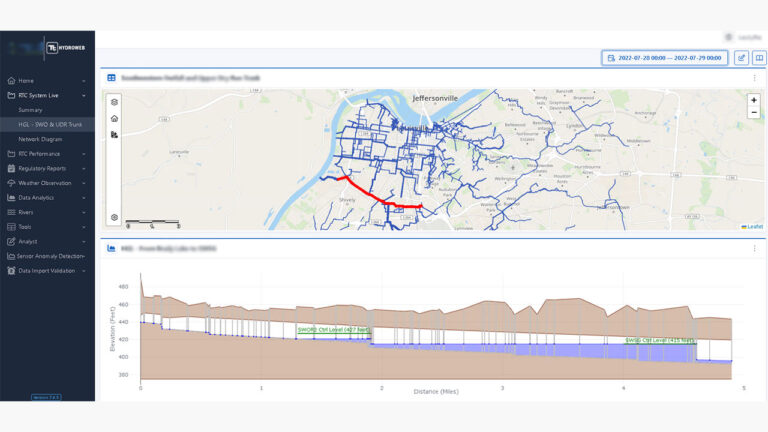
Task: Click the book icon at top right
Action: point(759,58)
